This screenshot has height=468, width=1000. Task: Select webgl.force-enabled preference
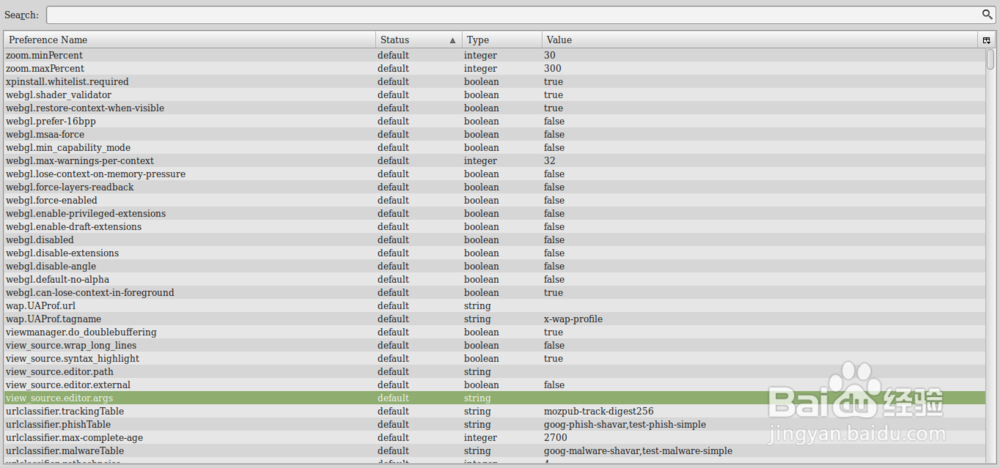[x=494, y=200]
